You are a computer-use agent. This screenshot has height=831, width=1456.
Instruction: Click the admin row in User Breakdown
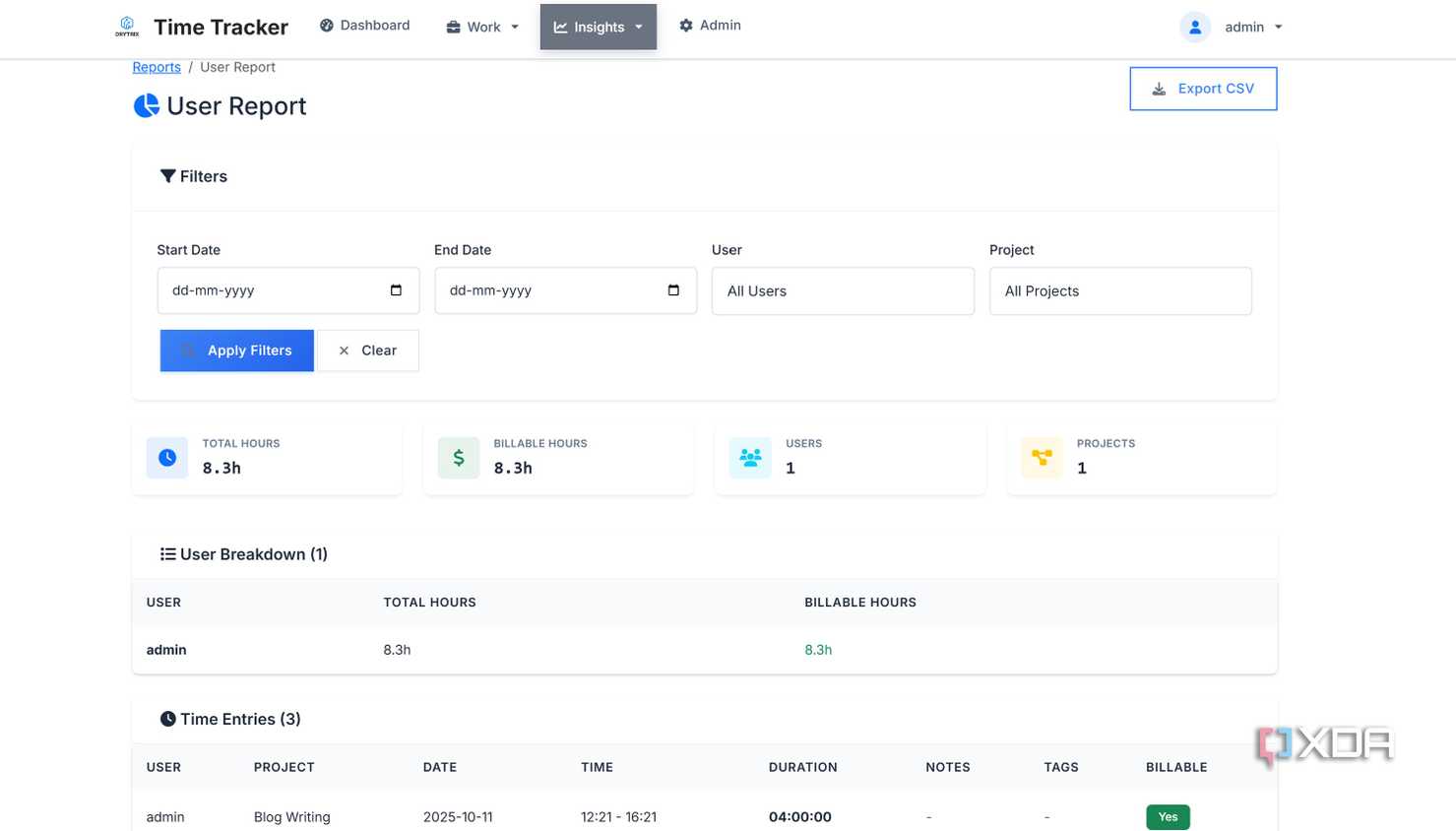point(705,650)
